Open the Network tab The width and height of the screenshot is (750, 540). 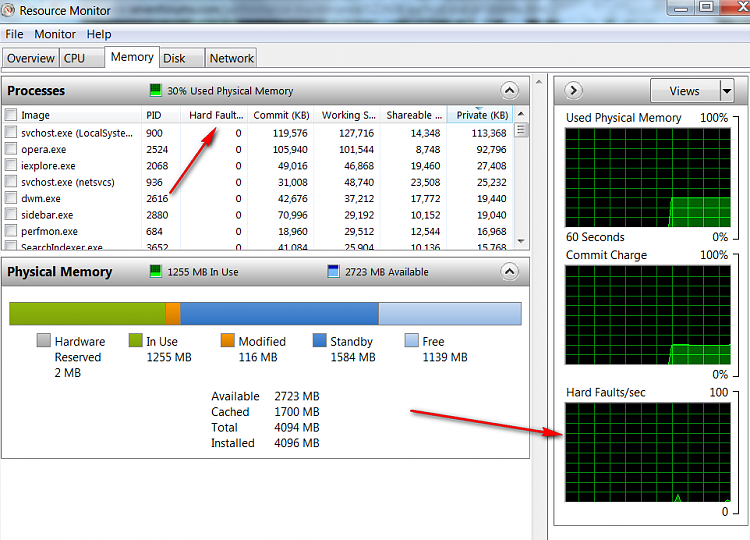click(232, 58)
